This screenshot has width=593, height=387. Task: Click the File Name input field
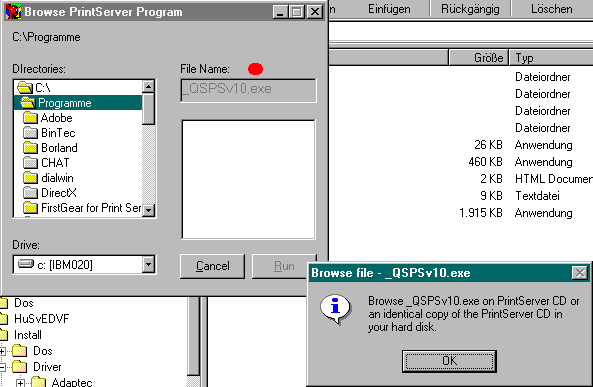[248, 90]
